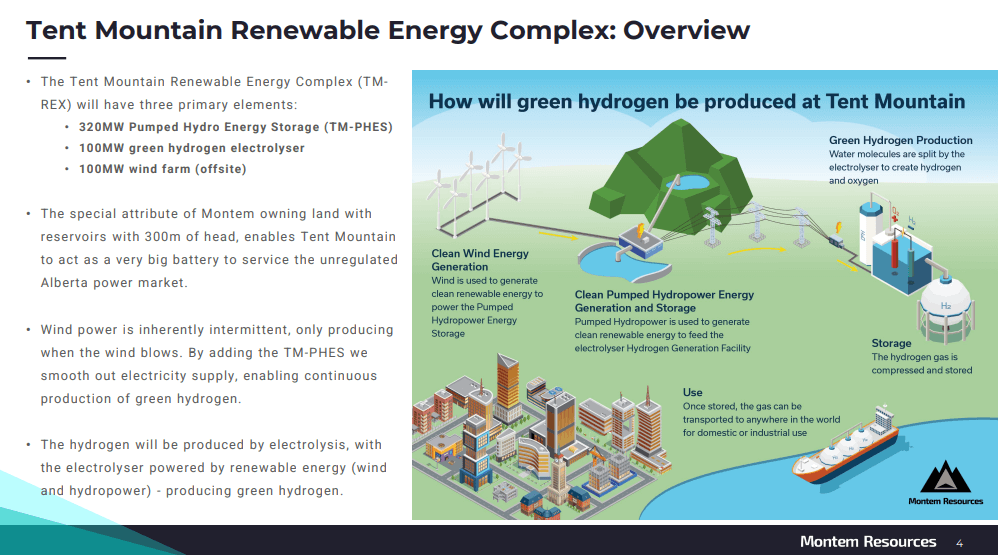Click '320MW Pumped Hydro Energy Storage (TM-PHES)' bullet
Viewport: 998px width, 555px height.
point(235,127)
